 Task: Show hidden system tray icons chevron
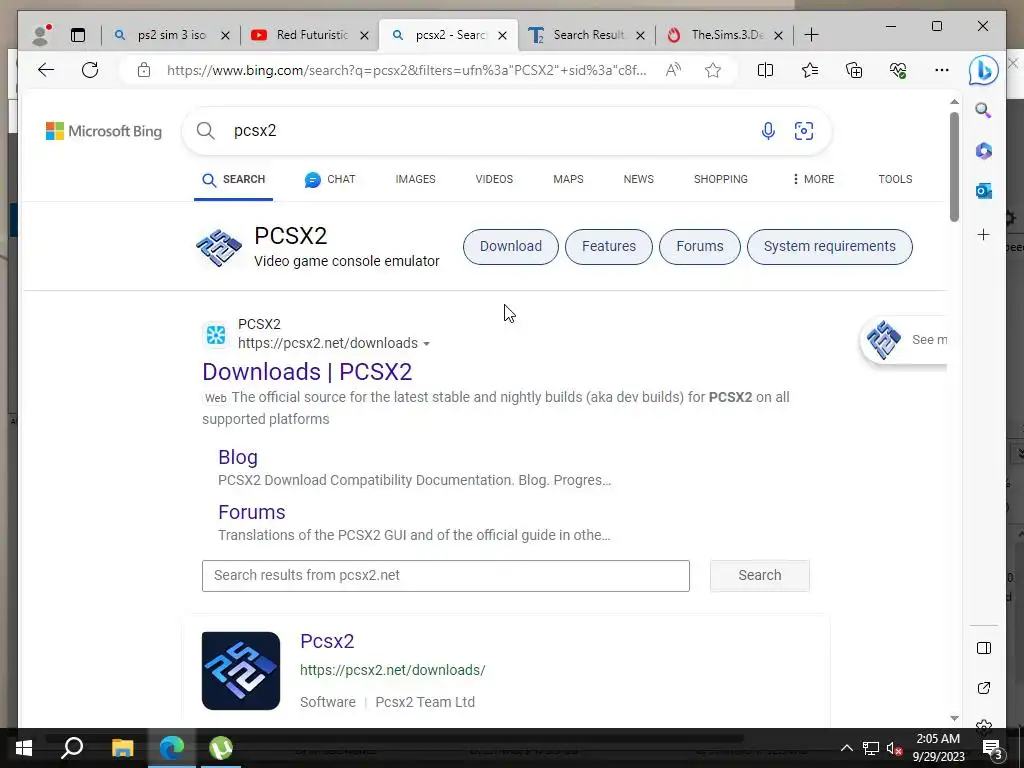846,748
